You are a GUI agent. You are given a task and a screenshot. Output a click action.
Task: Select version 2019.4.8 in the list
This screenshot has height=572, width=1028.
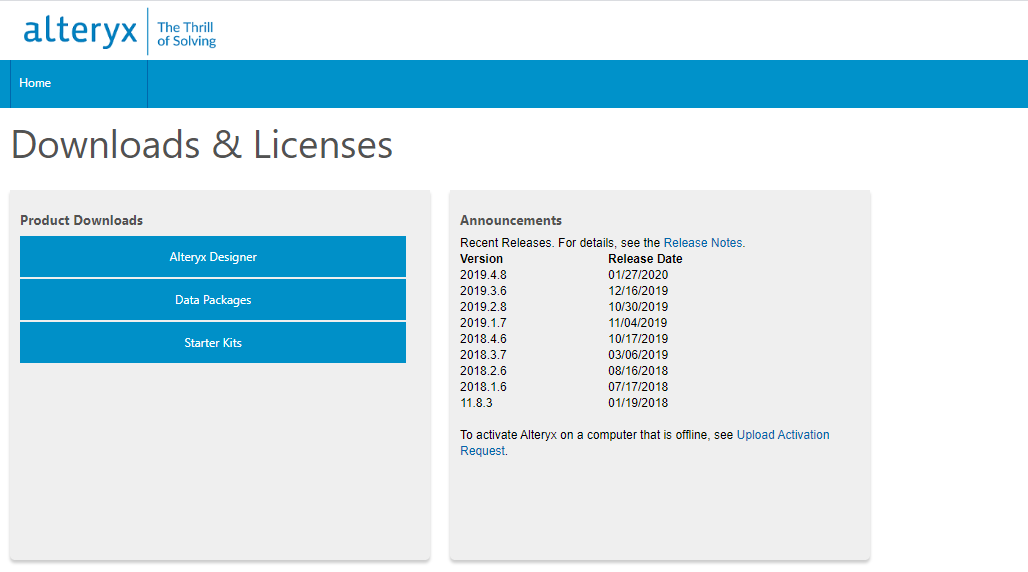(484, 275)
